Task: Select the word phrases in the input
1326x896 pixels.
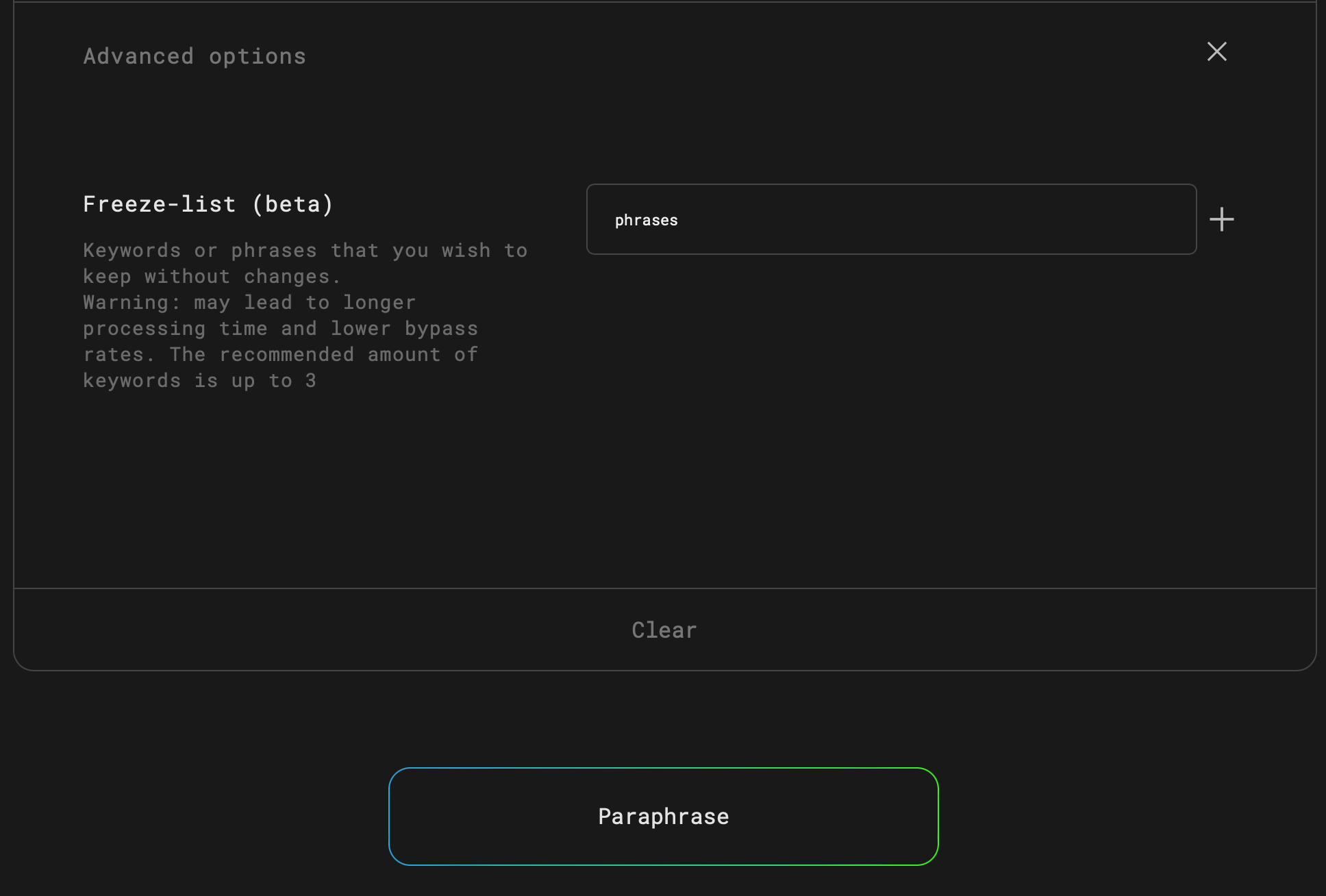Action: 646,221
